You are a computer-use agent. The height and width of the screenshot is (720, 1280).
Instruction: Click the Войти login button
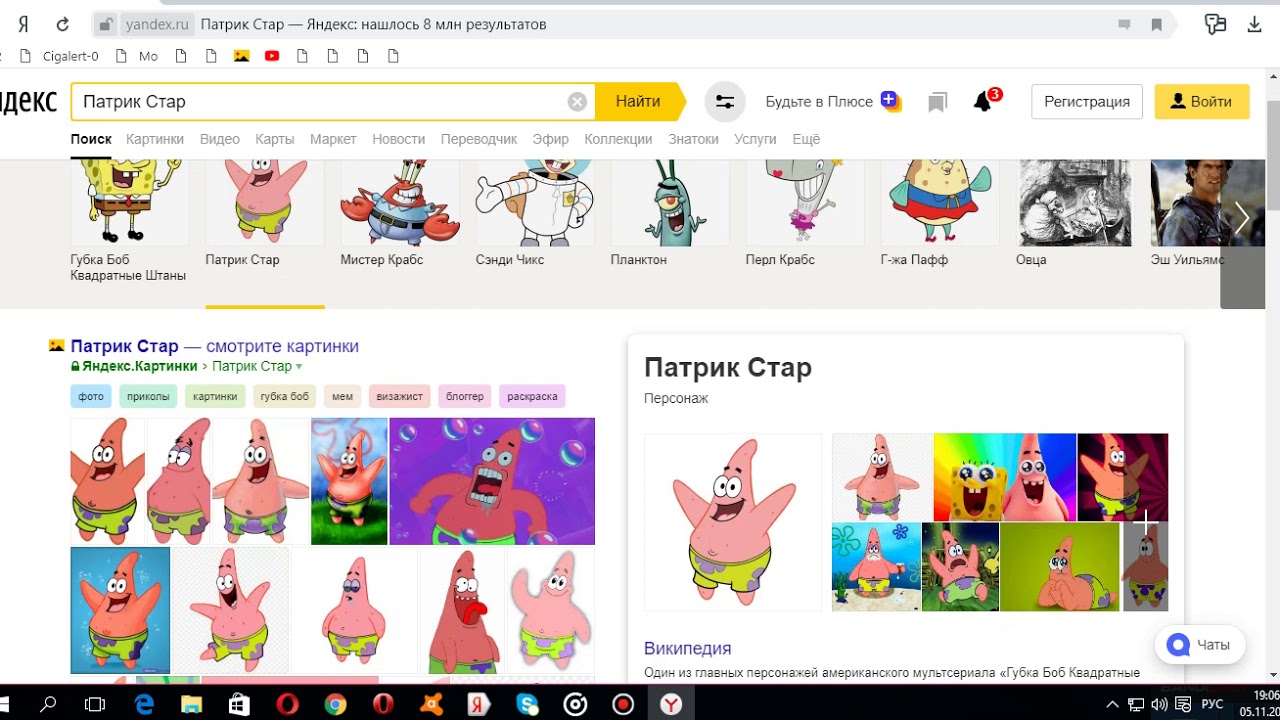coord(1202,101)
